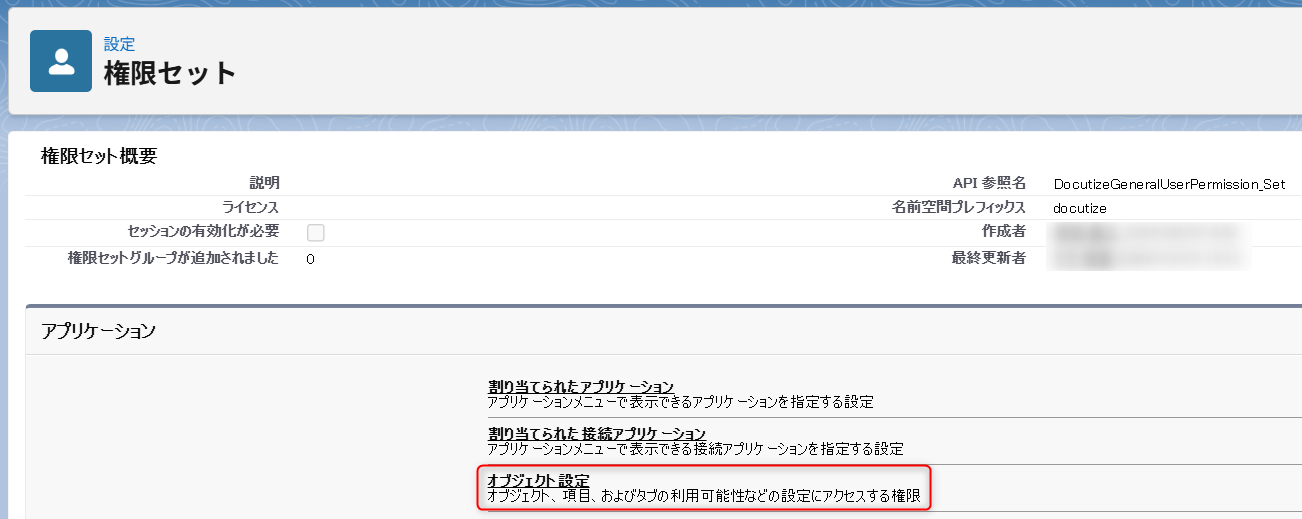
Task: Open 割り当てられた接続アプリケーション link
Action: (x=596, y=434)
